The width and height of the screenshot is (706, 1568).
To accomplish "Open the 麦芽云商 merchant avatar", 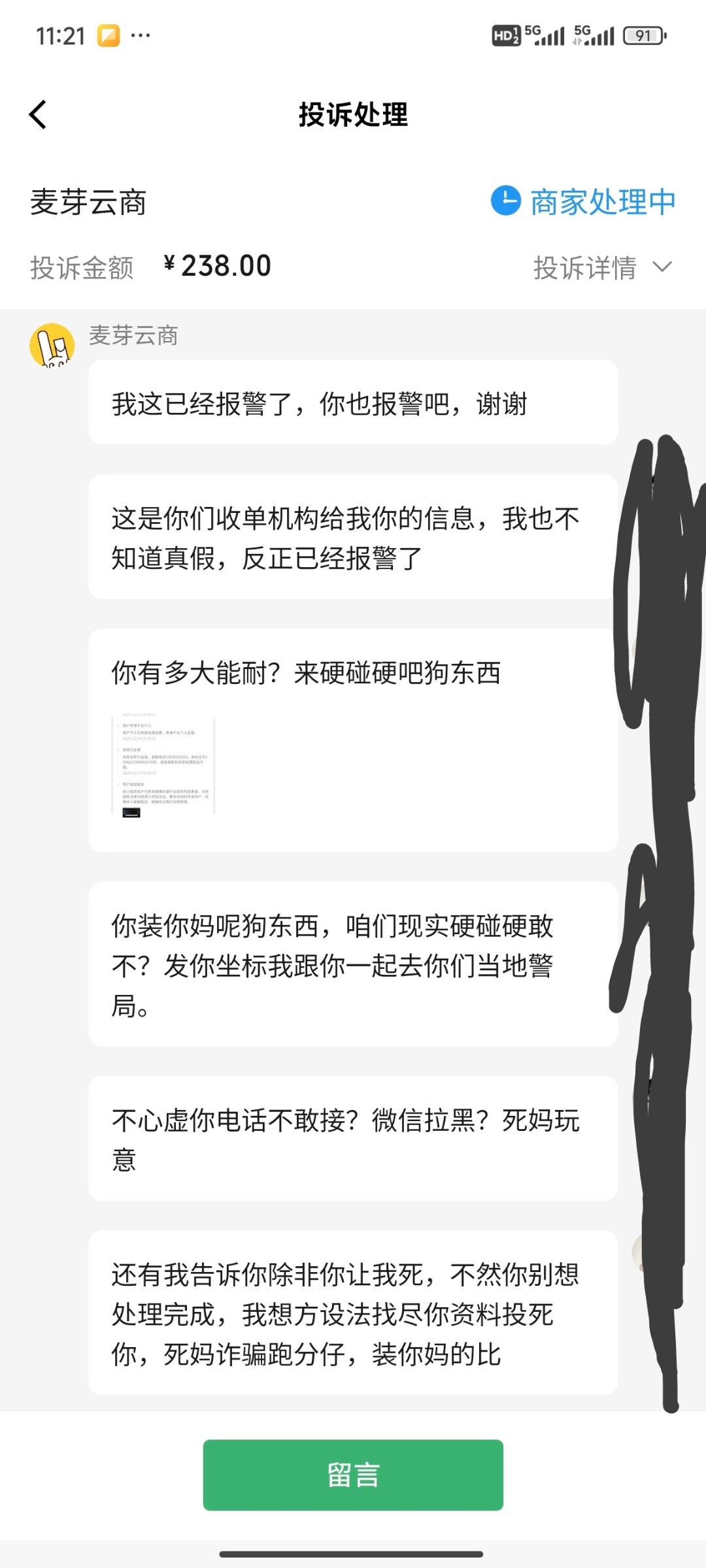I will [52, 345].
